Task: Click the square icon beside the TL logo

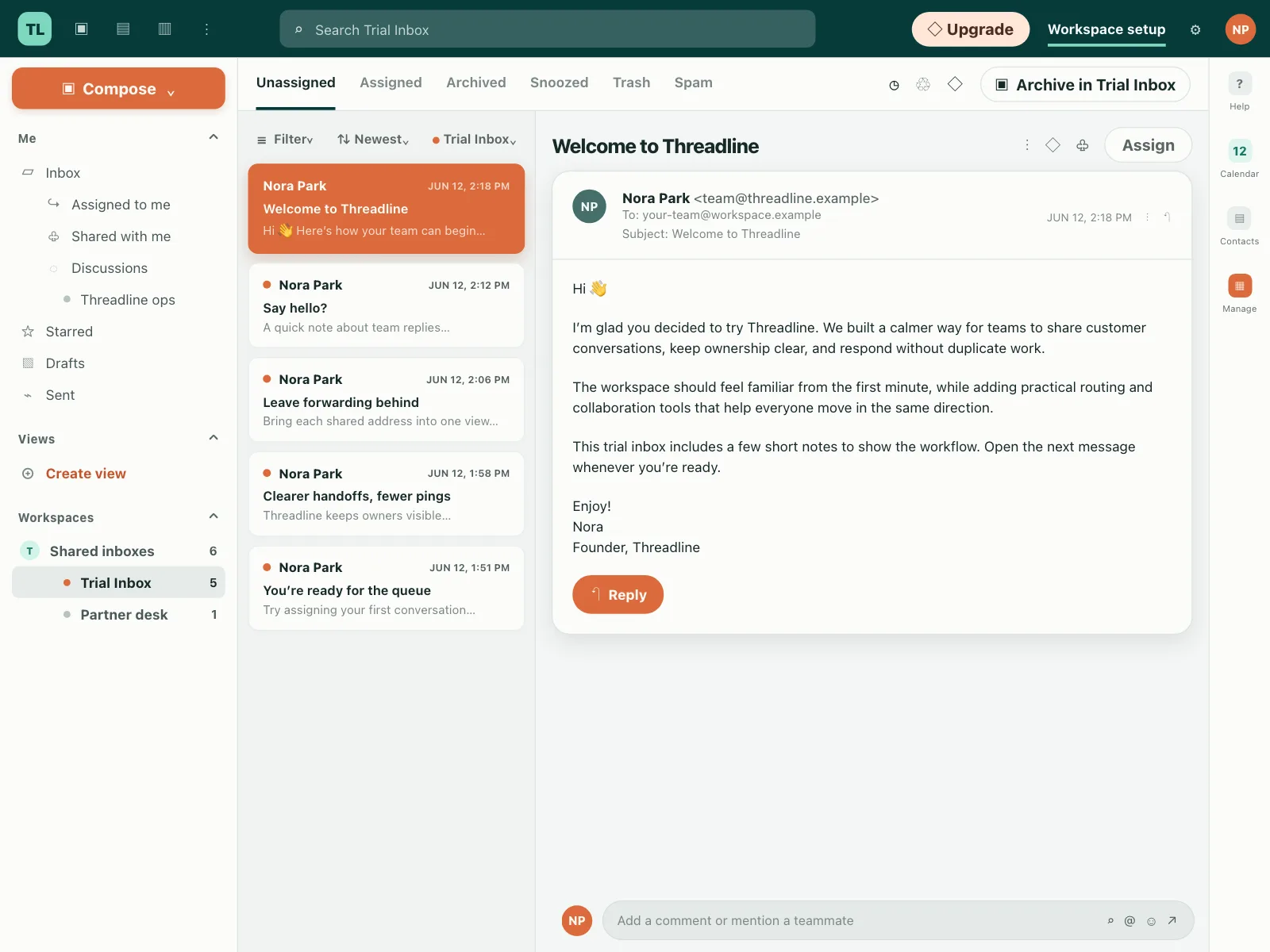Action: [x=81, y=29]
